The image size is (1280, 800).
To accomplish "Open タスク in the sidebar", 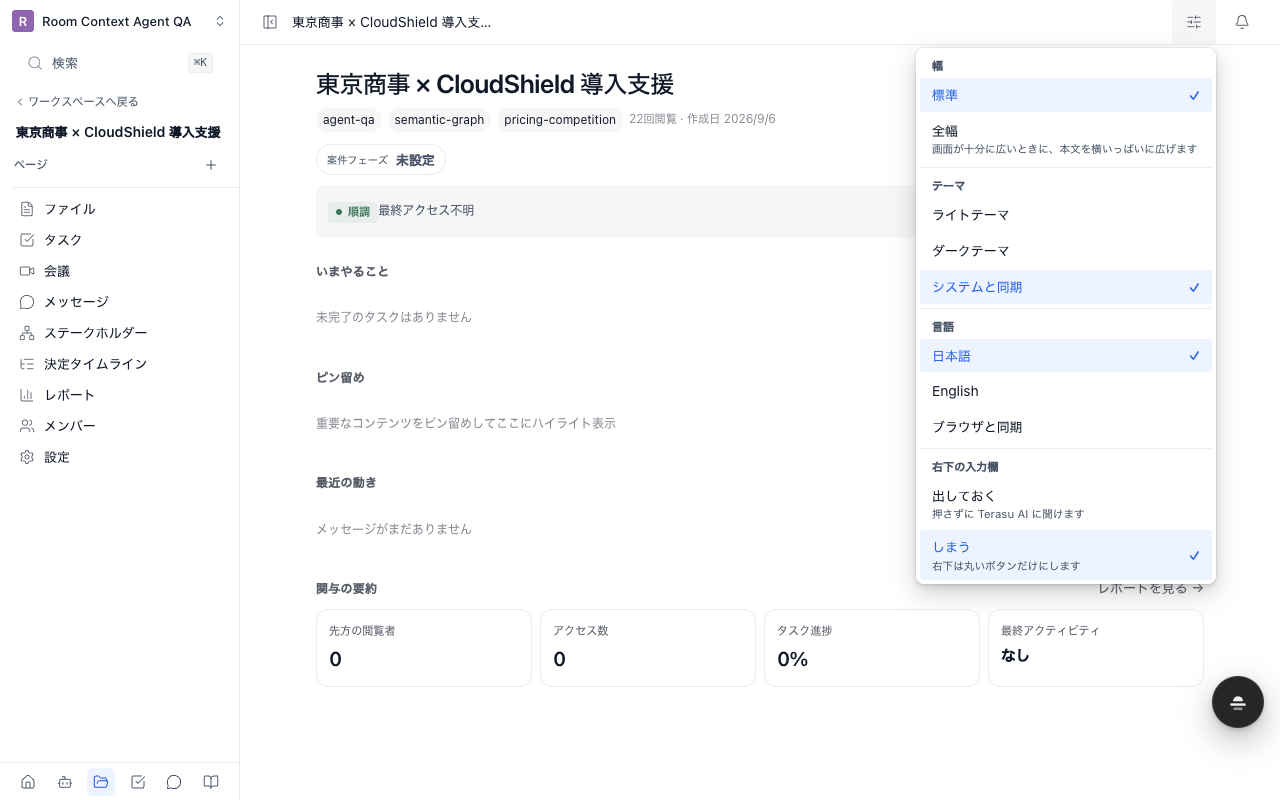I will coord(120,240).
